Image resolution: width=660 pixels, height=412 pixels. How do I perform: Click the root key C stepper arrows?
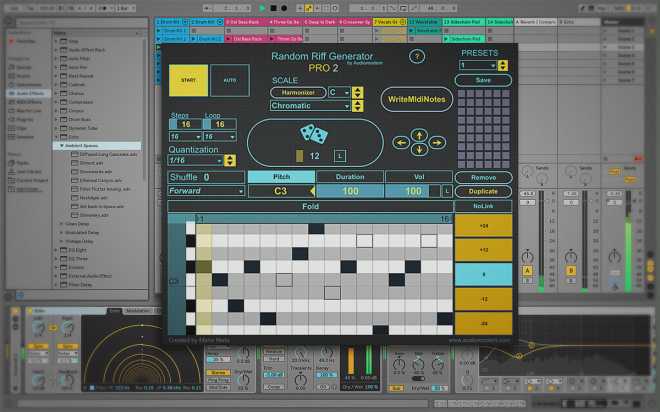point(357,92)
